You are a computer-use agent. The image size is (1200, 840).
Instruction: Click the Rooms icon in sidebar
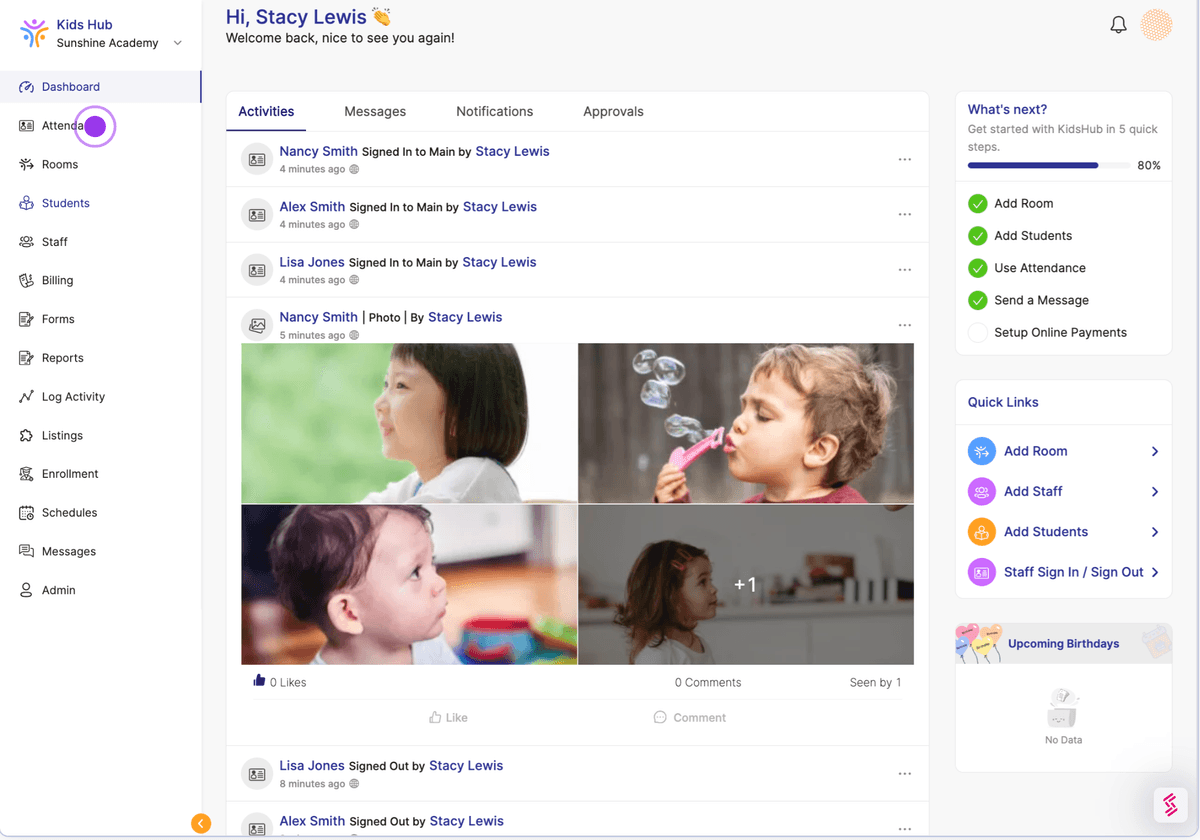(27, 164)
